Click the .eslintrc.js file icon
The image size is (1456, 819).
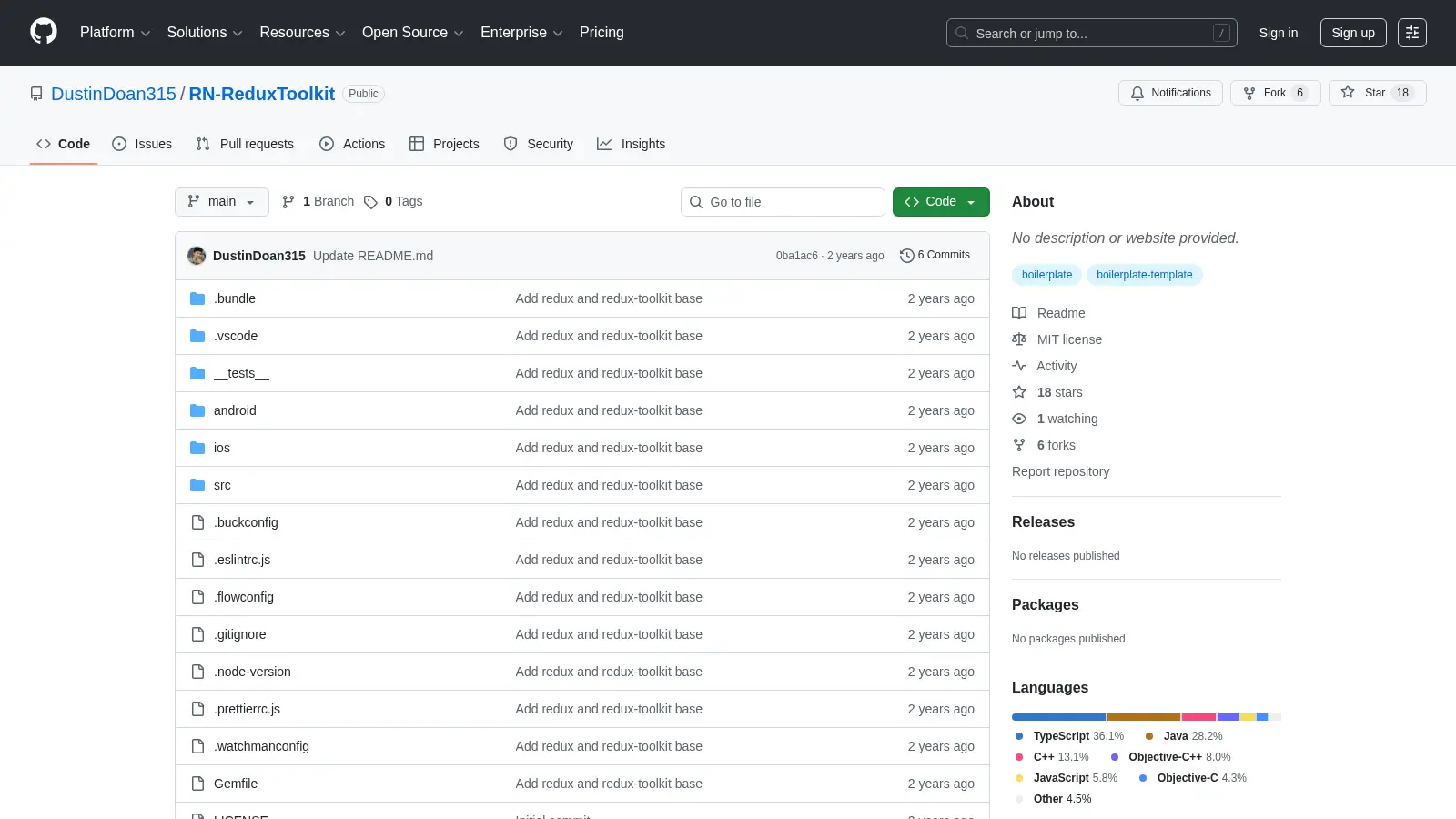click(x=197, y=560)
